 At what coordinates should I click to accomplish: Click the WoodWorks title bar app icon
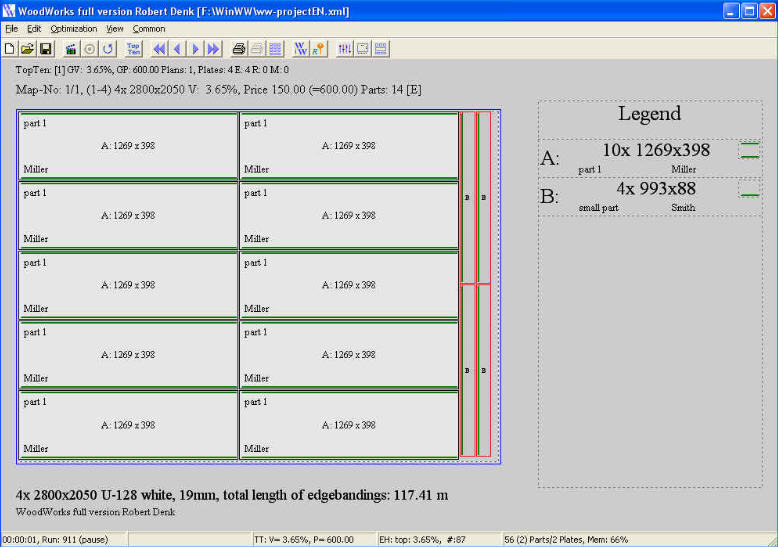(8, 10)
